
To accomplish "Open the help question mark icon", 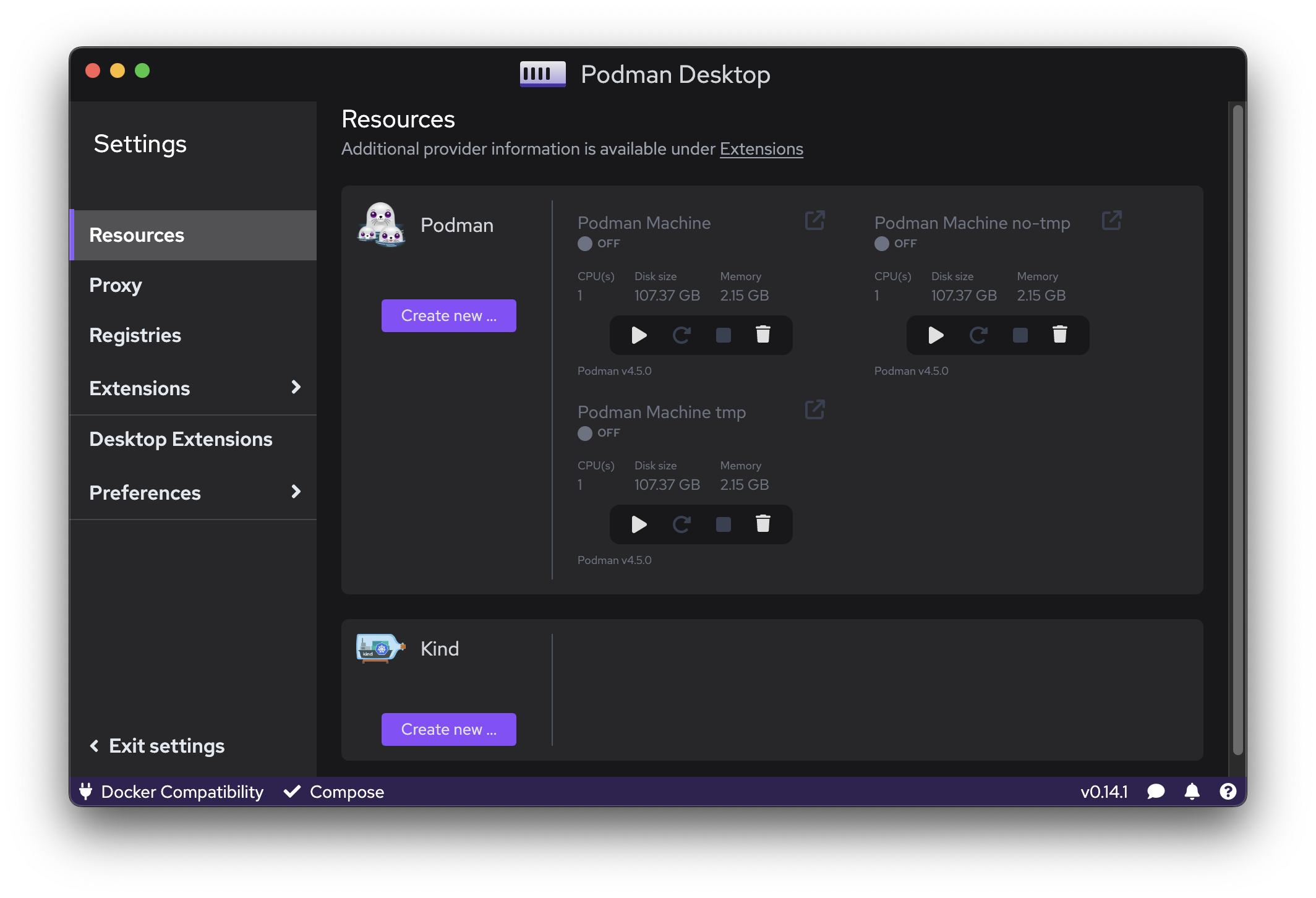I will [1228, 792].
